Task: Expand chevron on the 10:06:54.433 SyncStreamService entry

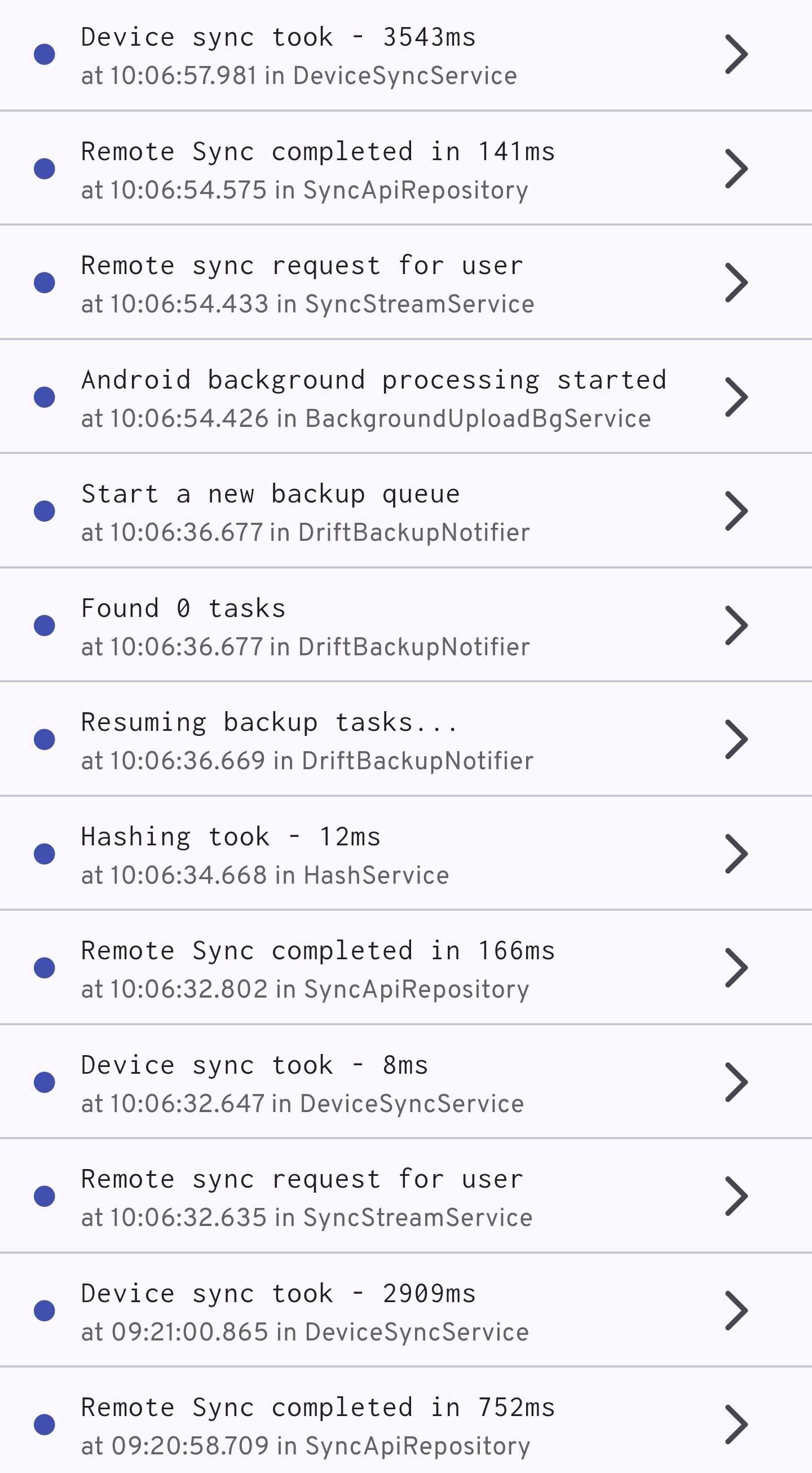Action: click(x=736, y=283)
